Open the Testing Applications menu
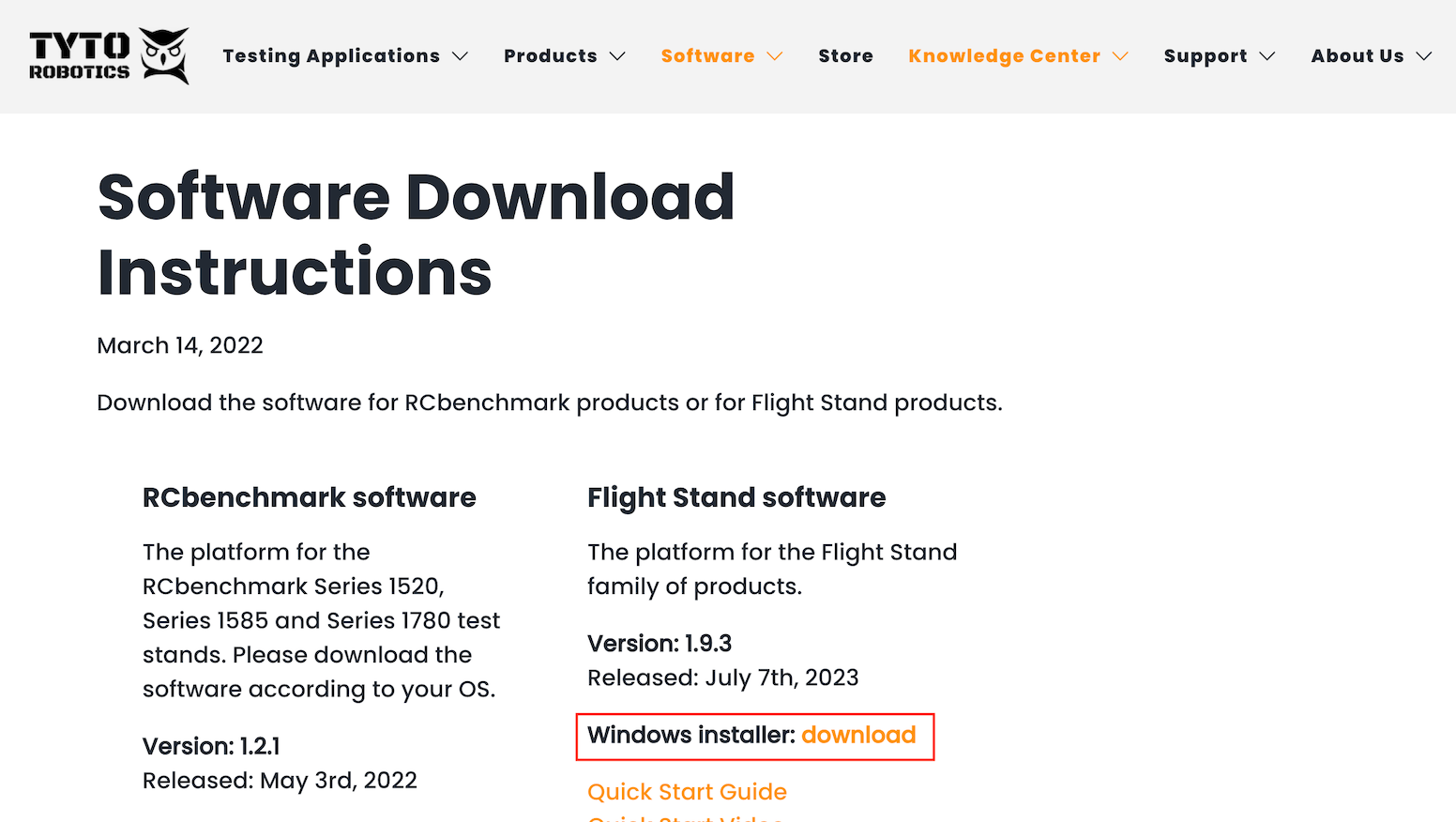Viewport: 1456px width, 822px height. point(330,55)
